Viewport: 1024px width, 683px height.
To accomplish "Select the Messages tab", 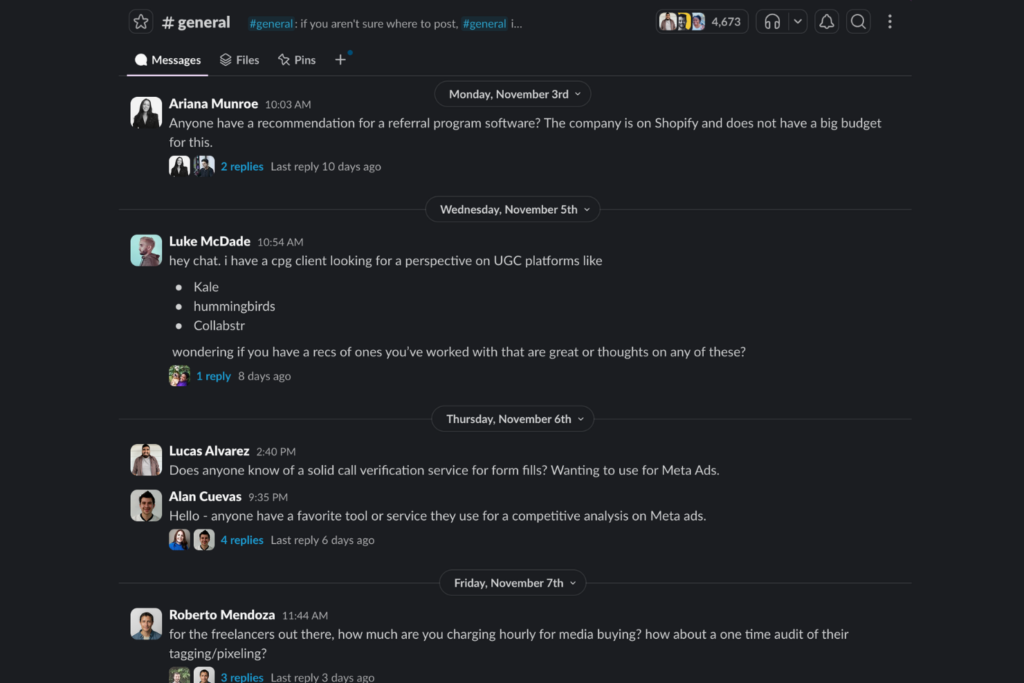I will click(x=167, y=60).
